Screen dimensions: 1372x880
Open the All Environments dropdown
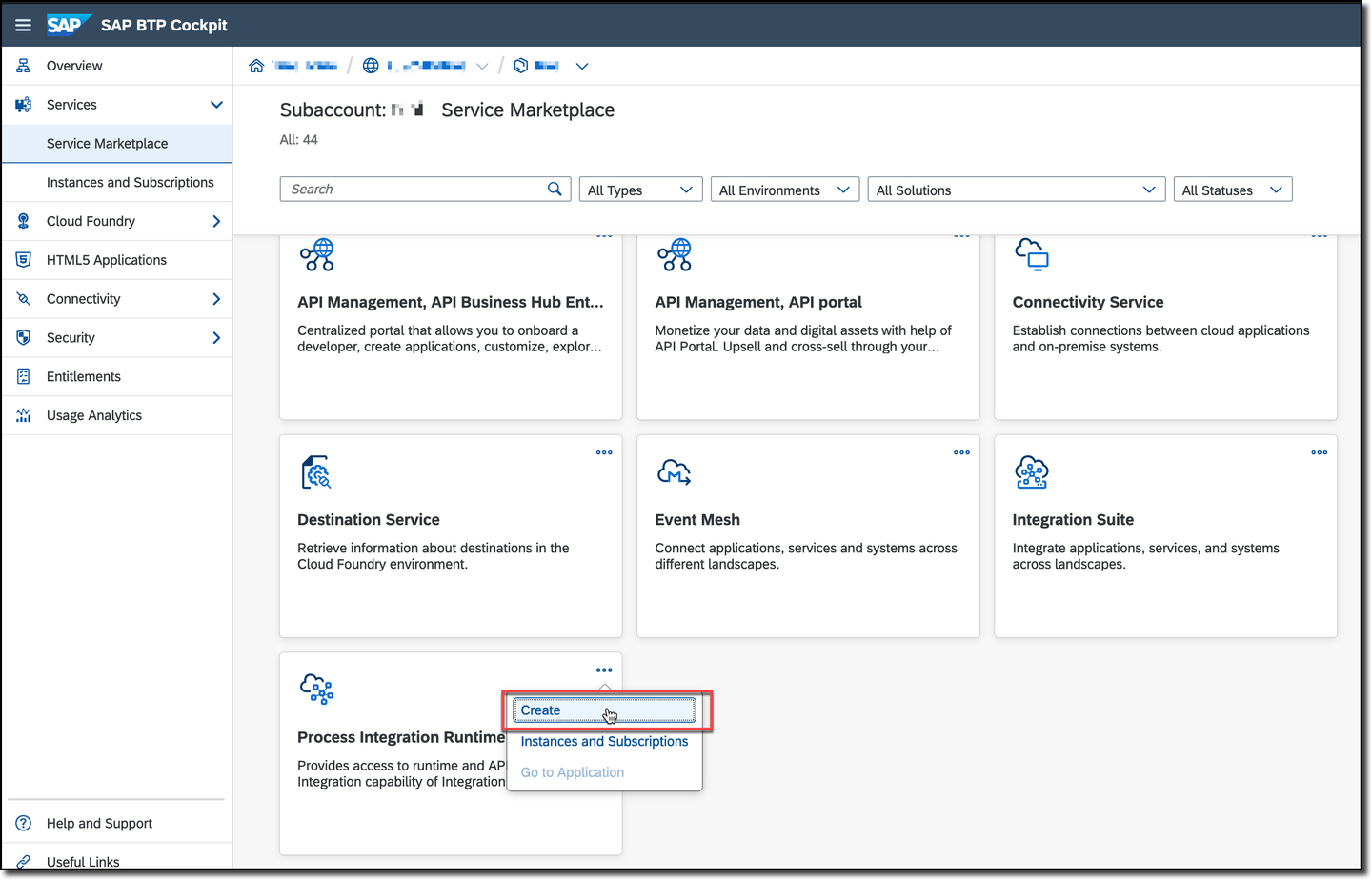pyautogui.click(x=785, y=190)
